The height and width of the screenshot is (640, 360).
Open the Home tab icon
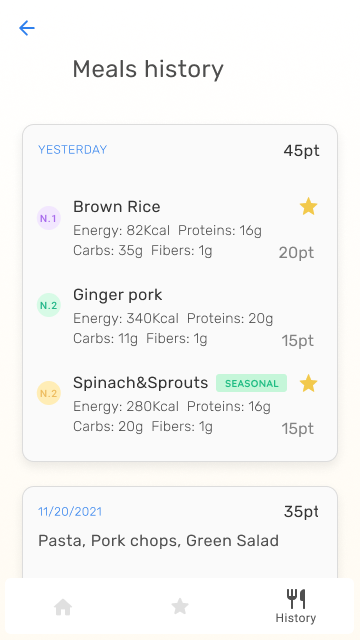coord(63,607)
